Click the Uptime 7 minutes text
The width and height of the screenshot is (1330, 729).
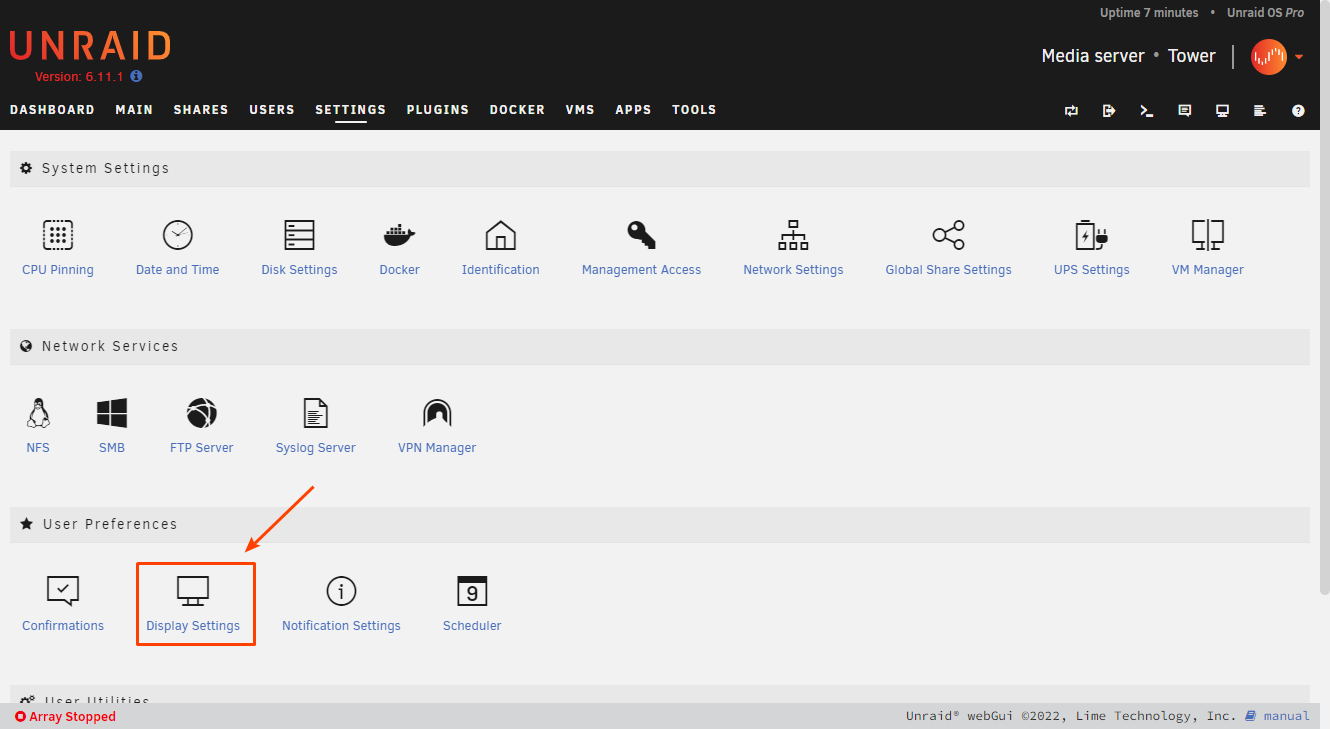tap(1149, 13)
